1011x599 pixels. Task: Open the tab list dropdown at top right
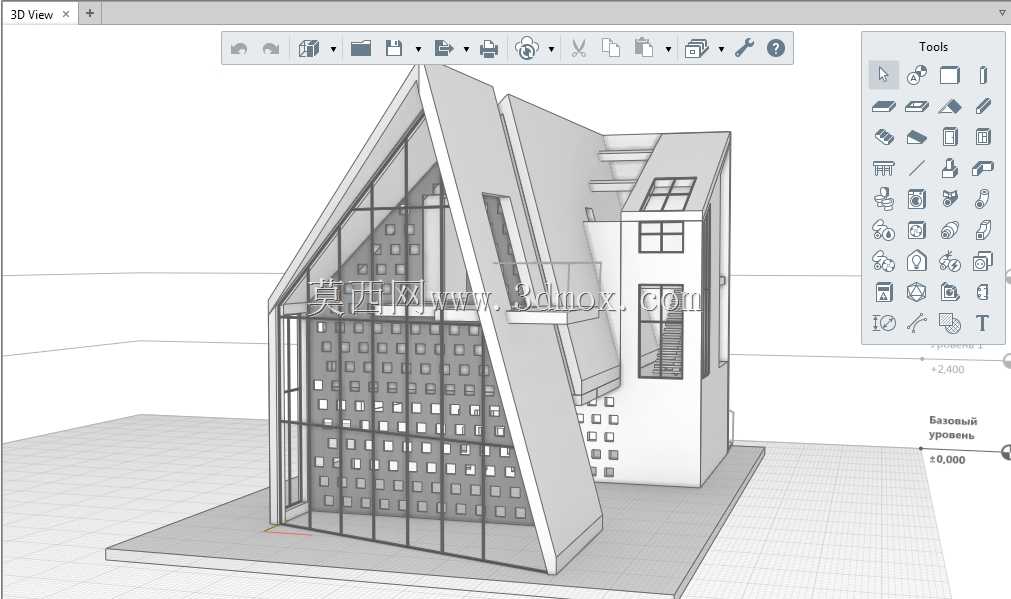(x=1002, y=12)
